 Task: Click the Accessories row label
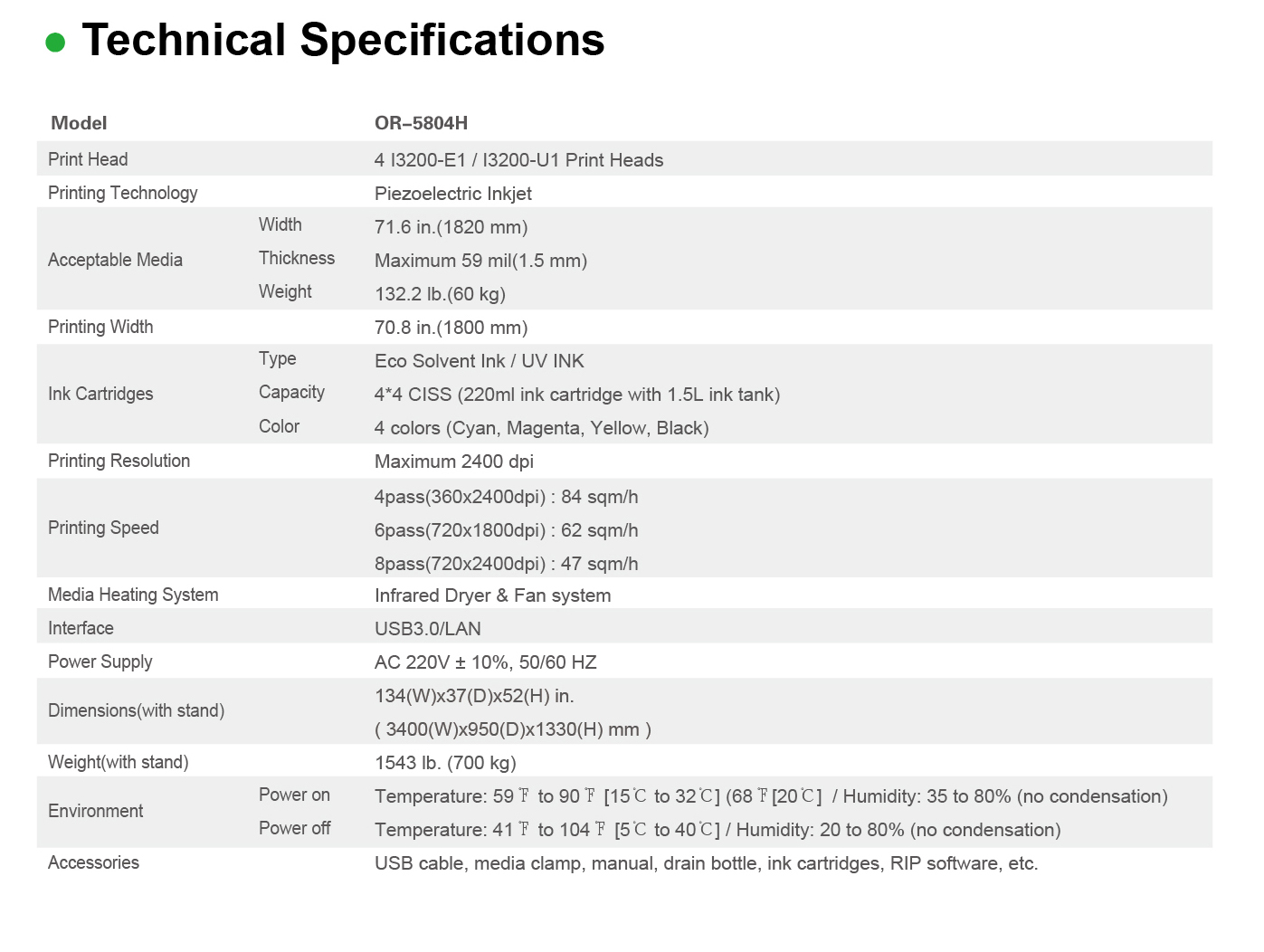(93, 862)
